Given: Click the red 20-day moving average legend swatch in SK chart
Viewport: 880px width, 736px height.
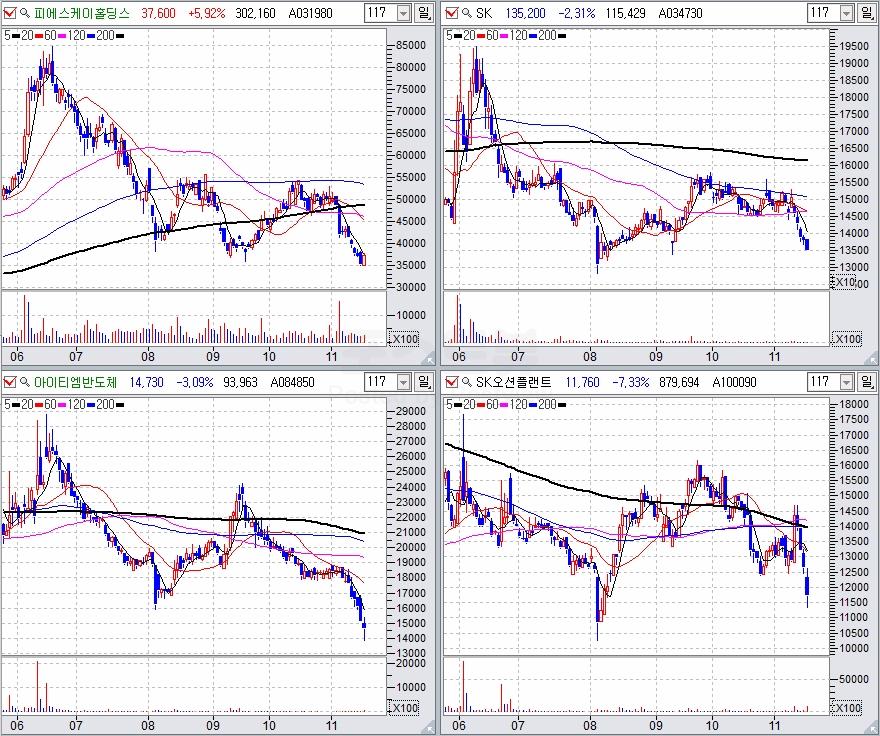Looking at the screenshot, I should click(476, 35).
